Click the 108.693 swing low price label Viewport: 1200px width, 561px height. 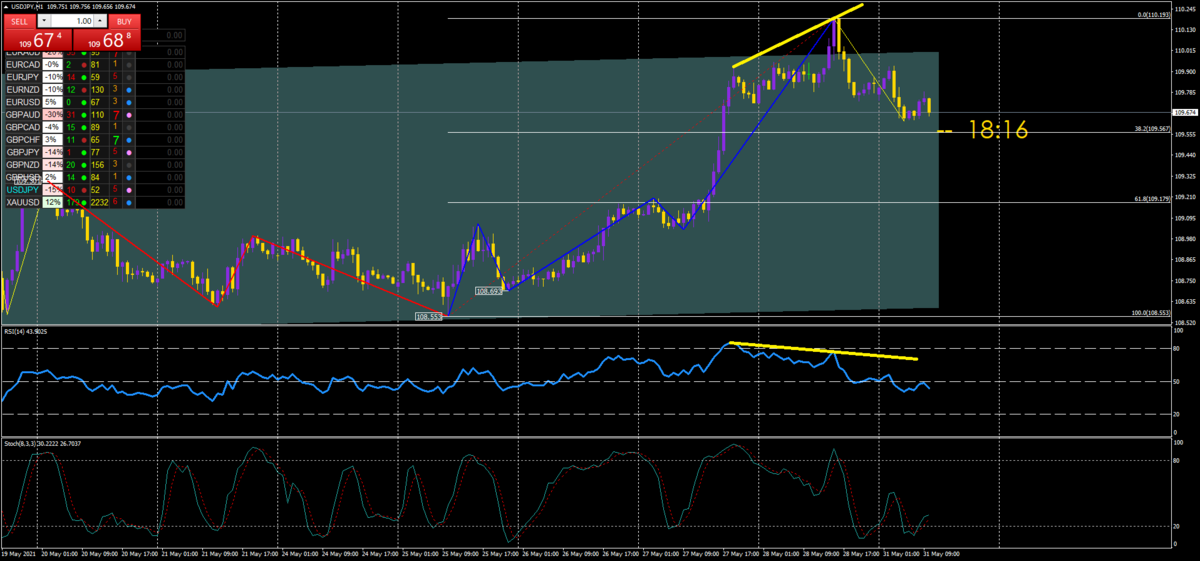(x=488, y=290)
